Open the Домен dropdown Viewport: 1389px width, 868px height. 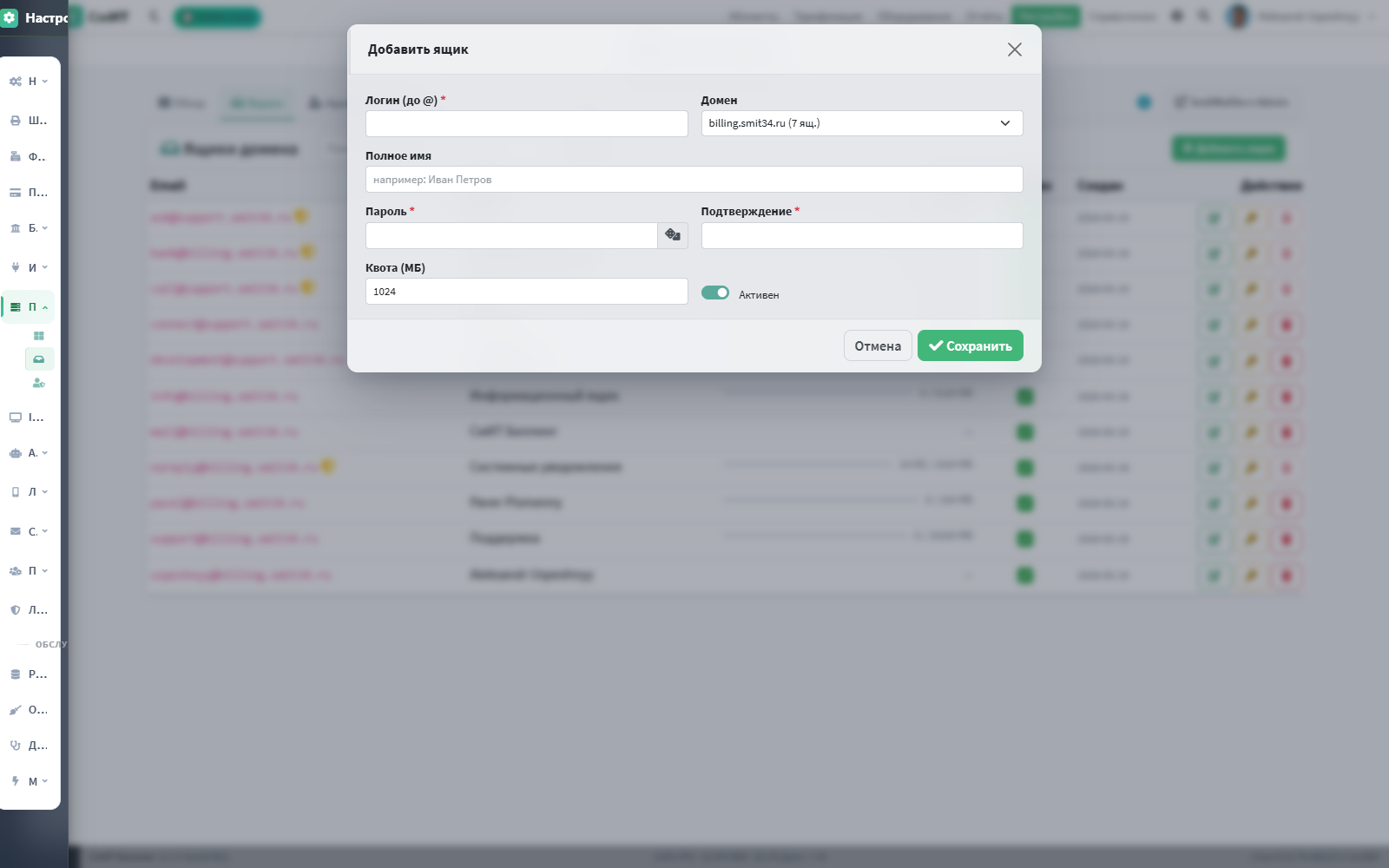click(862, 123)
